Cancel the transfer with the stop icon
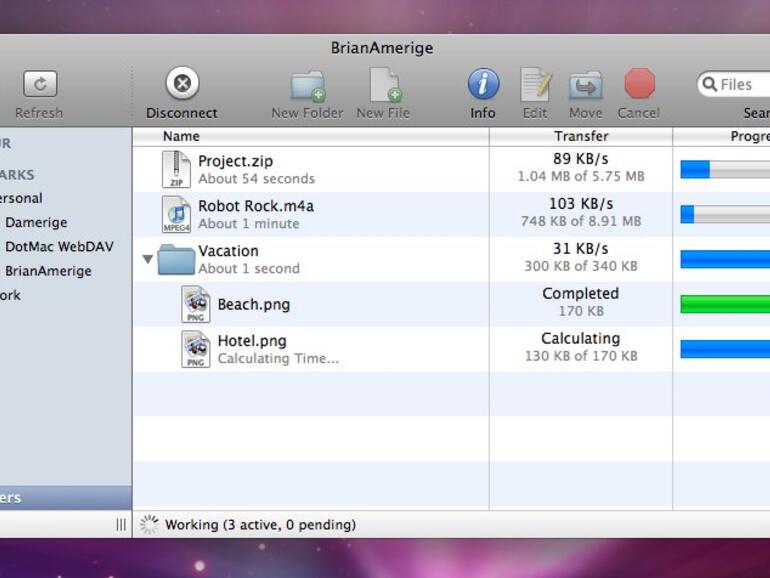Screen dimensions: 770x578 [x=639, y=83]
